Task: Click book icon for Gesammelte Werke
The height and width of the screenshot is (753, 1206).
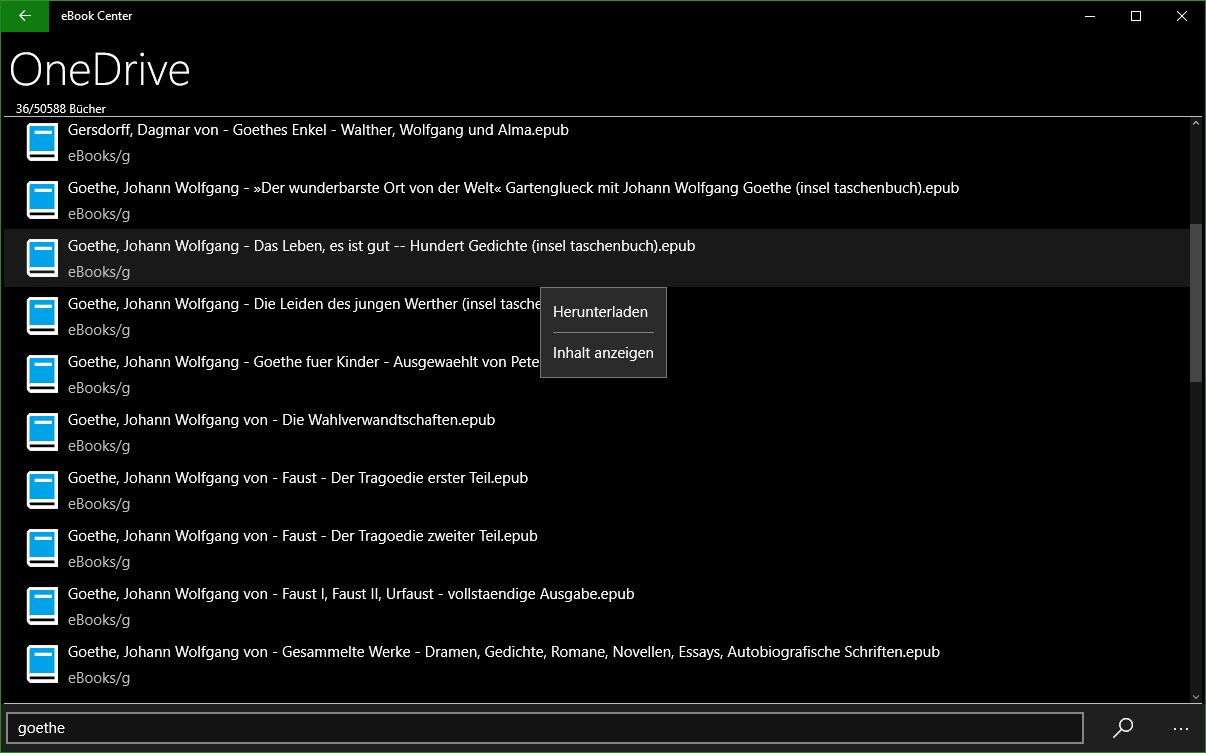Action: 42,664
